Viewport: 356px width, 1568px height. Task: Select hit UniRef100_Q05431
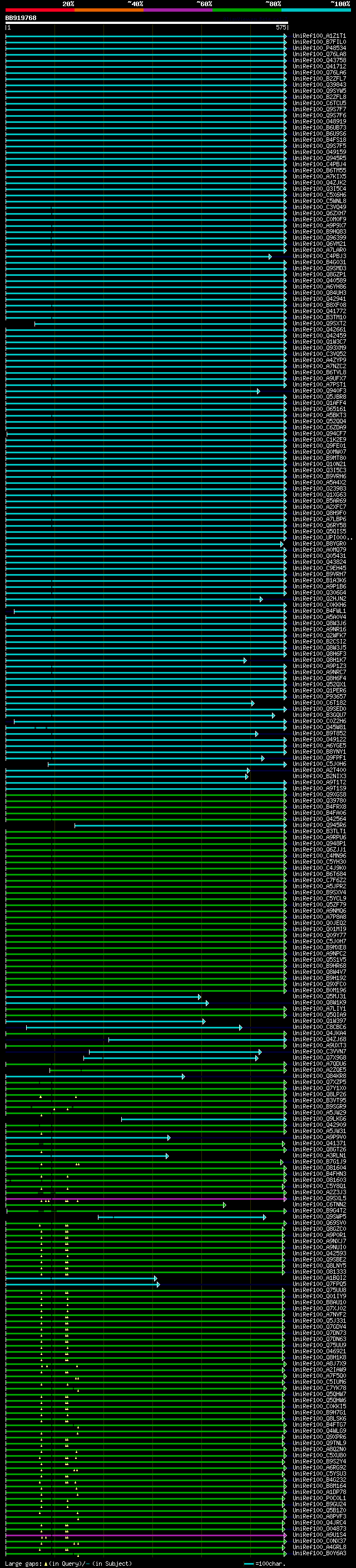click(319, 556)
